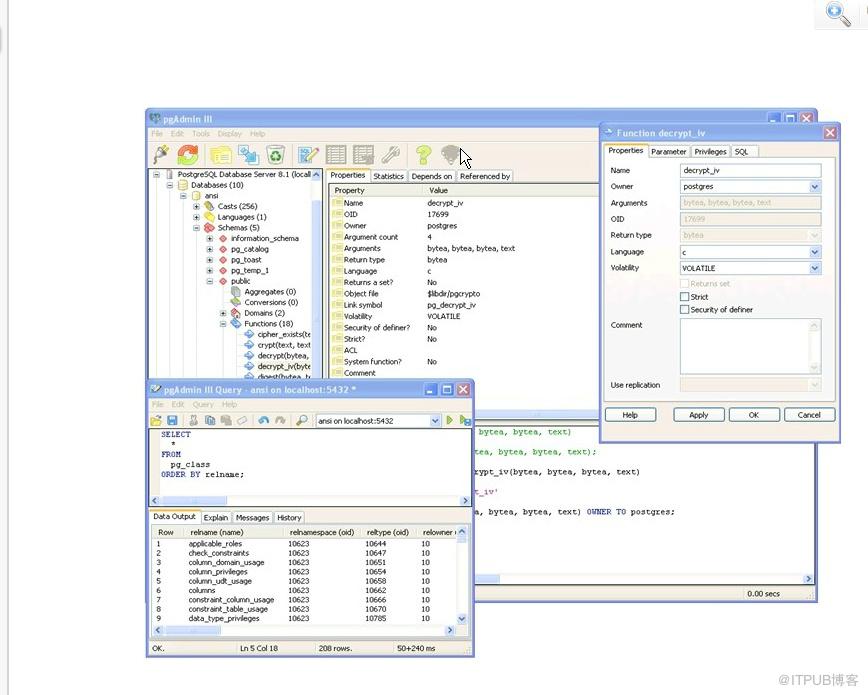The image size is (868, 695).
Task: Run the query with the green play icon
Action: (x=450, y=420)
